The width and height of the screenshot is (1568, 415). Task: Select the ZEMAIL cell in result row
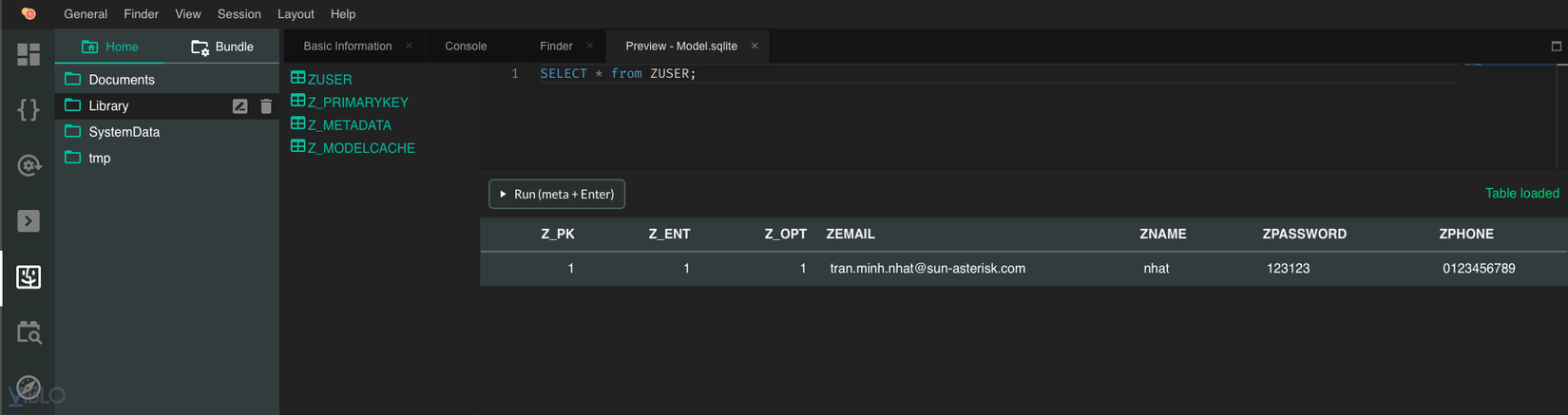click(927, 269)
